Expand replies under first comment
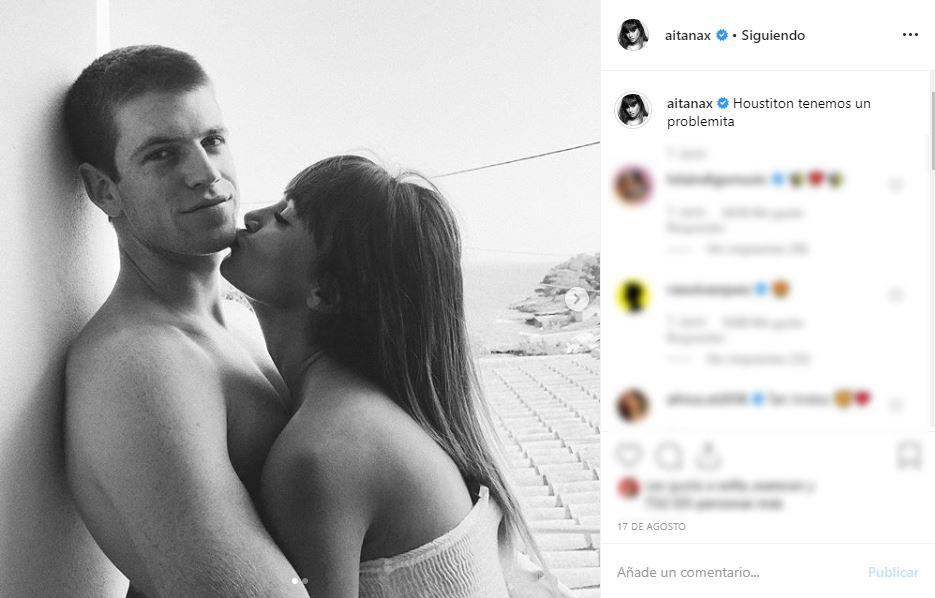This screenshot has width=935, height=598. [x=756, y=249]
